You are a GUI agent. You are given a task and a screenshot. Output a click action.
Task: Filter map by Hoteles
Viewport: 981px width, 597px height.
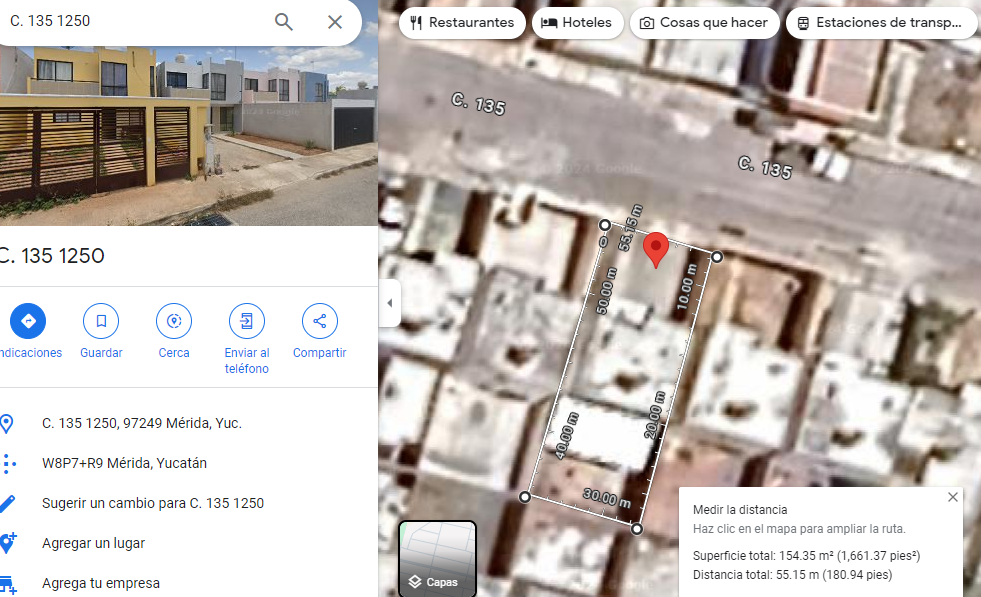[x=577, y=23]
